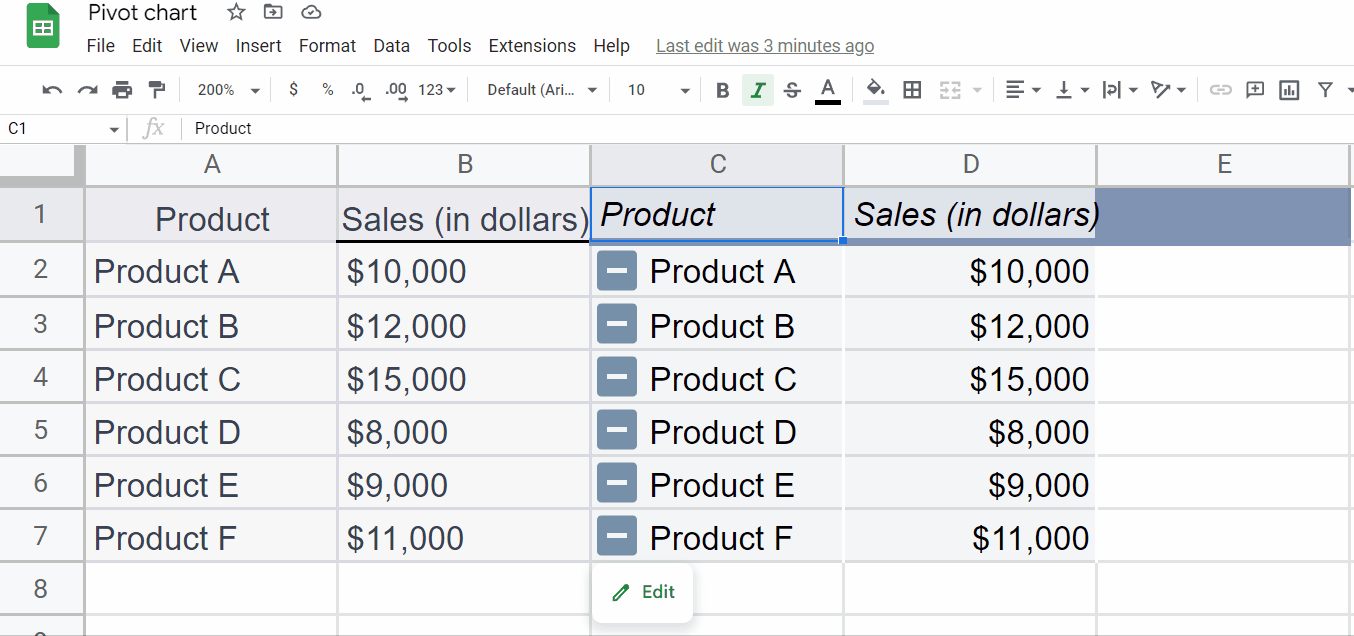The image size is (1354, 636).
Task: Click the formula bar containing Product
Action: (x=768, y=129)
